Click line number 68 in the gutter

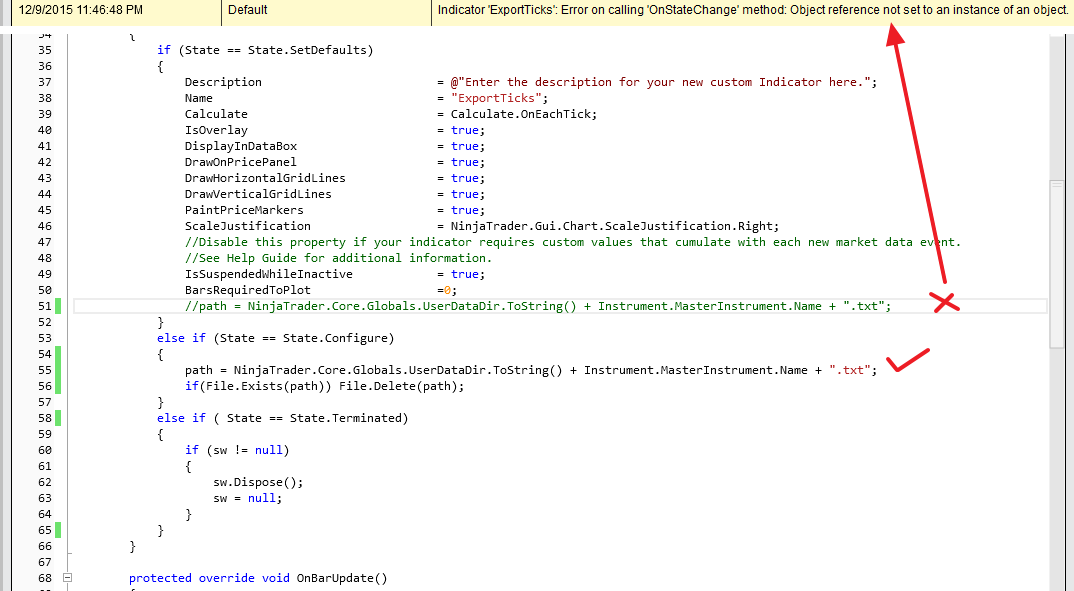click(x=45, y=578)
